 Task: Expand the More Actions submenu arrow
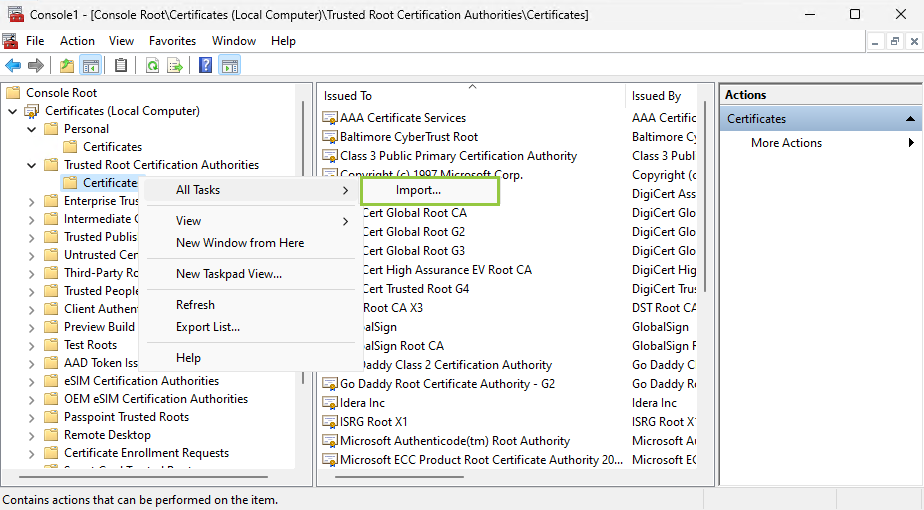911,143
